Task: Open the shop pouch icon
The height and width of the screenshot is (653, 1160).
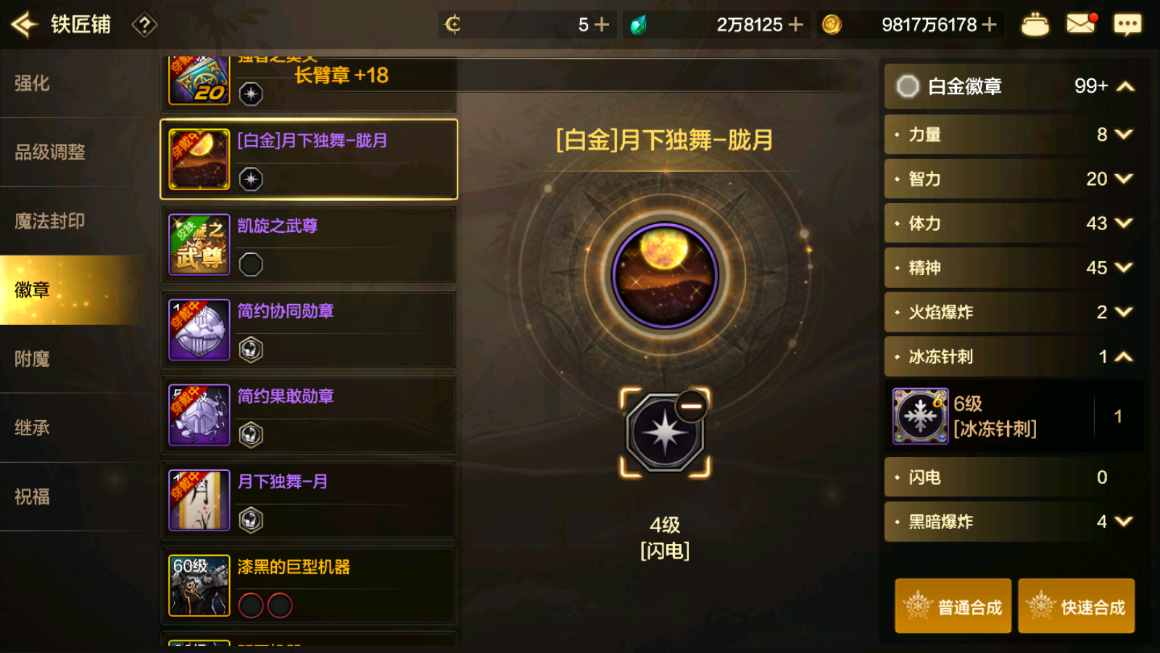Action: tap(1034, 24)
